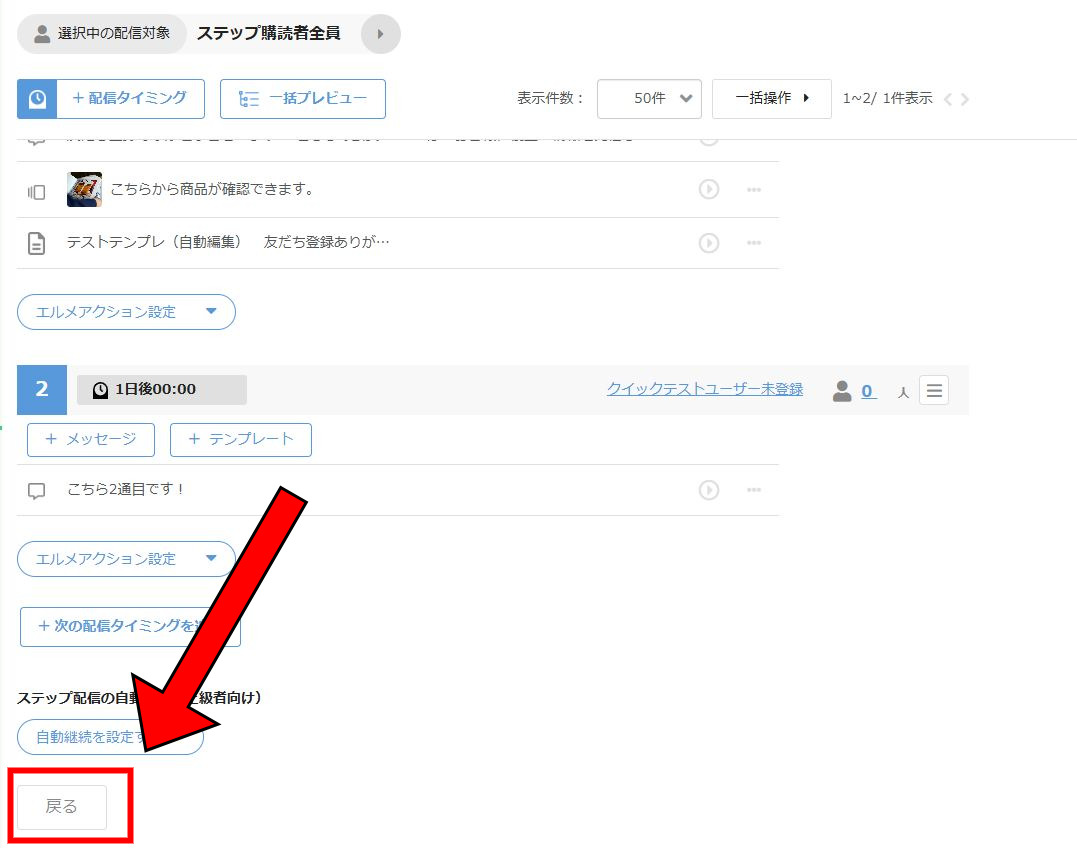This screenshot has width=1077, height=848.
Task: Expand the second エルメアクション設定 dropdown under step 2
Action: tap(126, 559)
